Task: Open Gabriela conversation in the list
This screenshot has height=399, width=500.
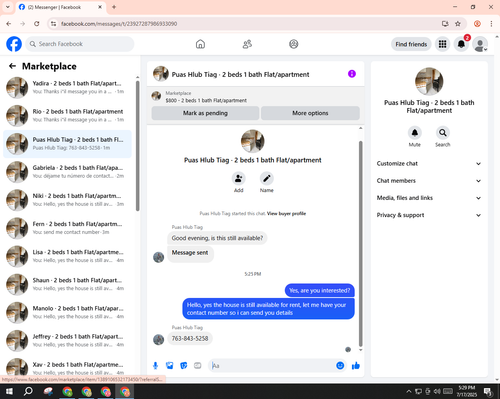Action: 67,172
